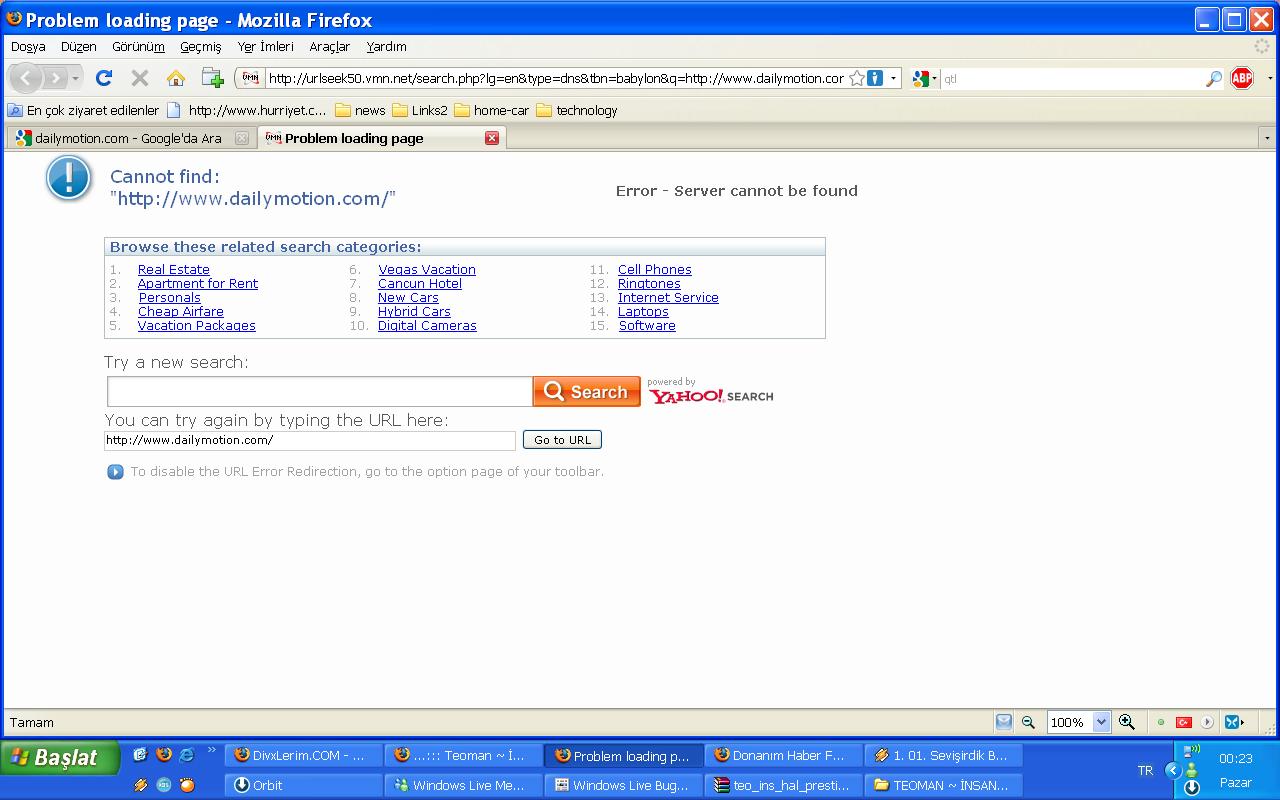Open the Apartment for Rent link
This screenshot has height=800, width=1280.
tap(198, 284)
